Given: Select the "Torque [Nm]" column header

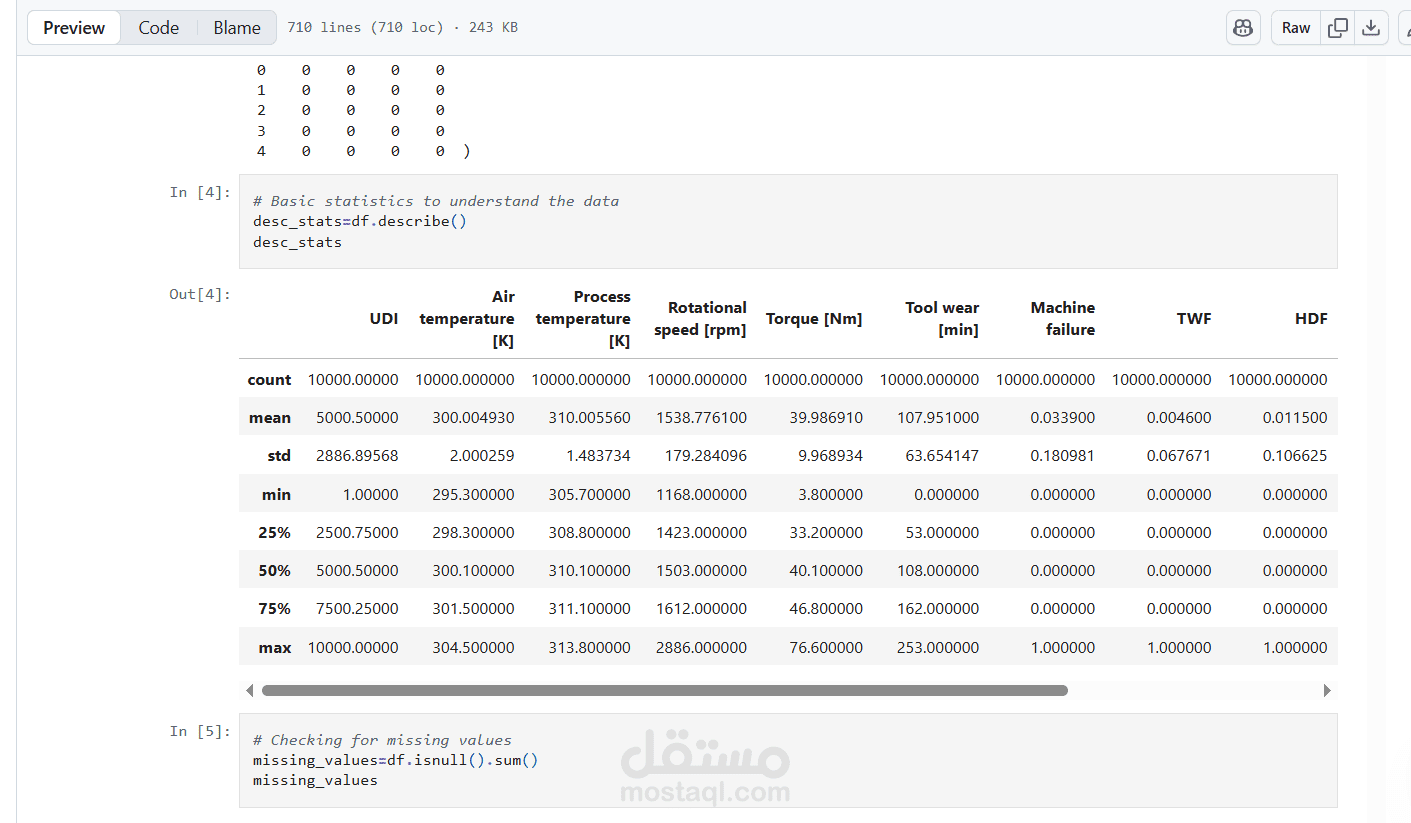Looking at the screenshot, I should 814,319.
